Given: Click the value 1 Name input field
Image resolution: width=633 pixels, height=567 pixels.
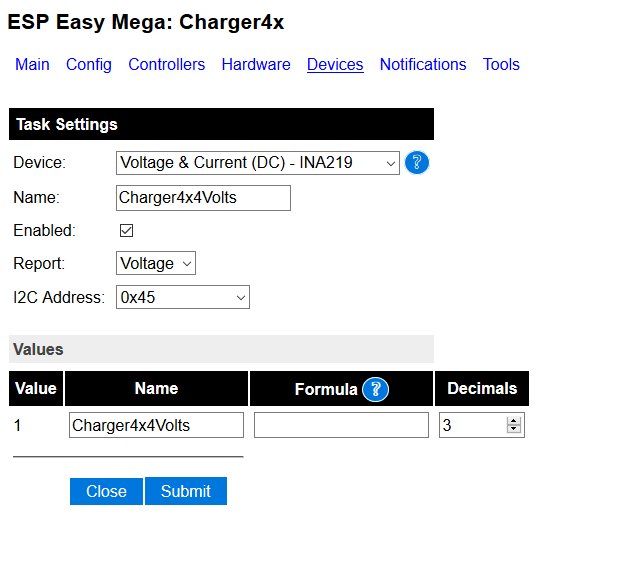Looking at the screenshot, I should [x=156, y=425].
